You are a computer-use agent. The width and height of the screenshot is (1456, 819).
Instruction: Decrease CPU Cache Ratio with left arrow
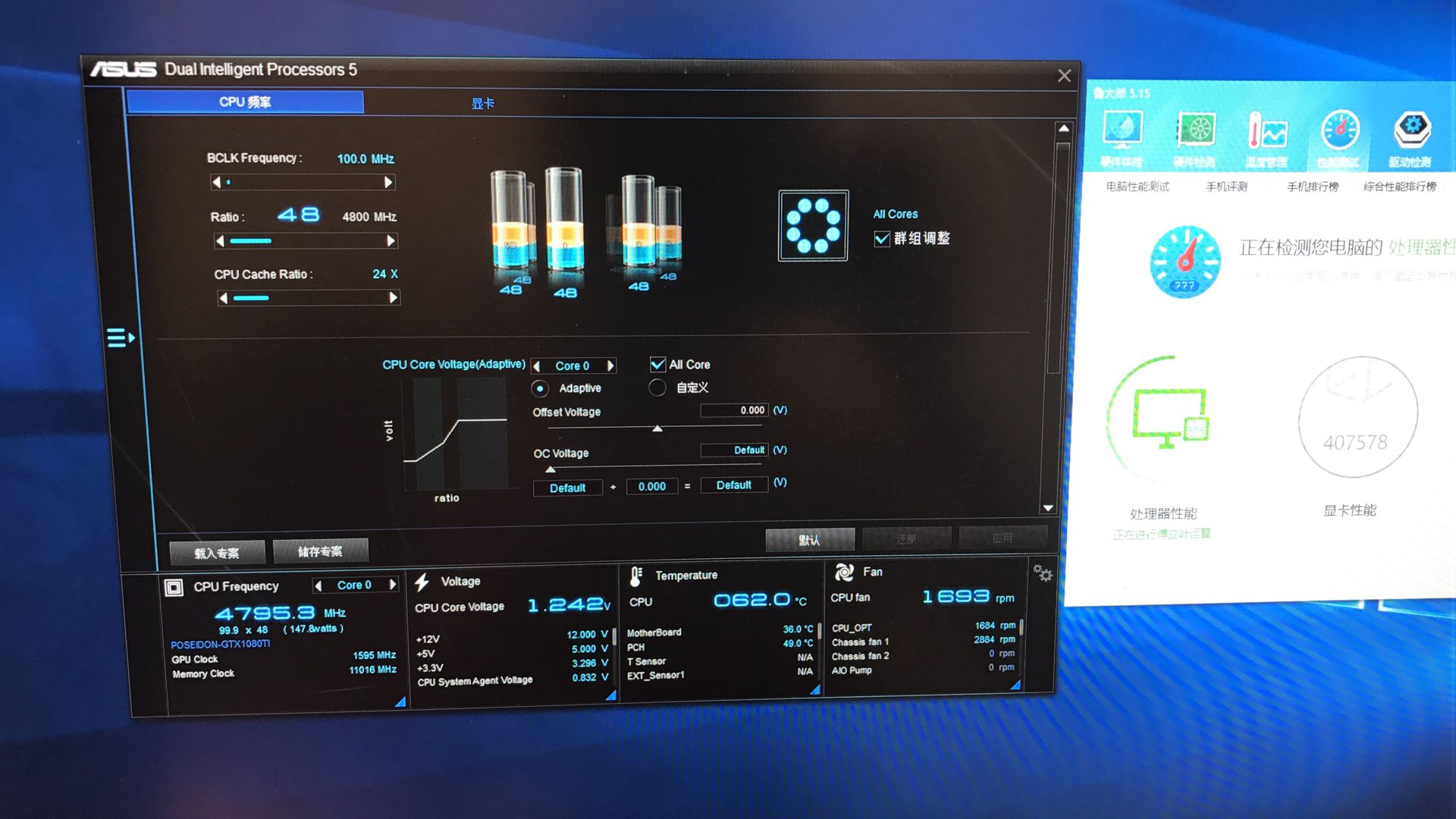(x=223, y=299)
